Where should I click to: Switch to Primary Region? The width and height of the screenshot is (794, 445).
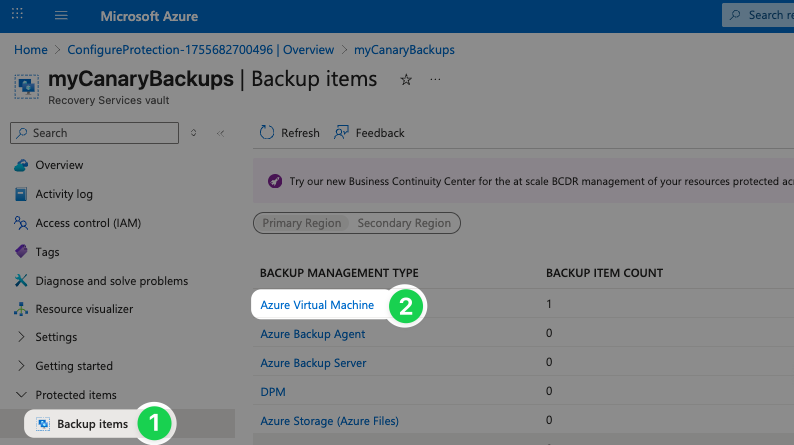pos(302,223)
